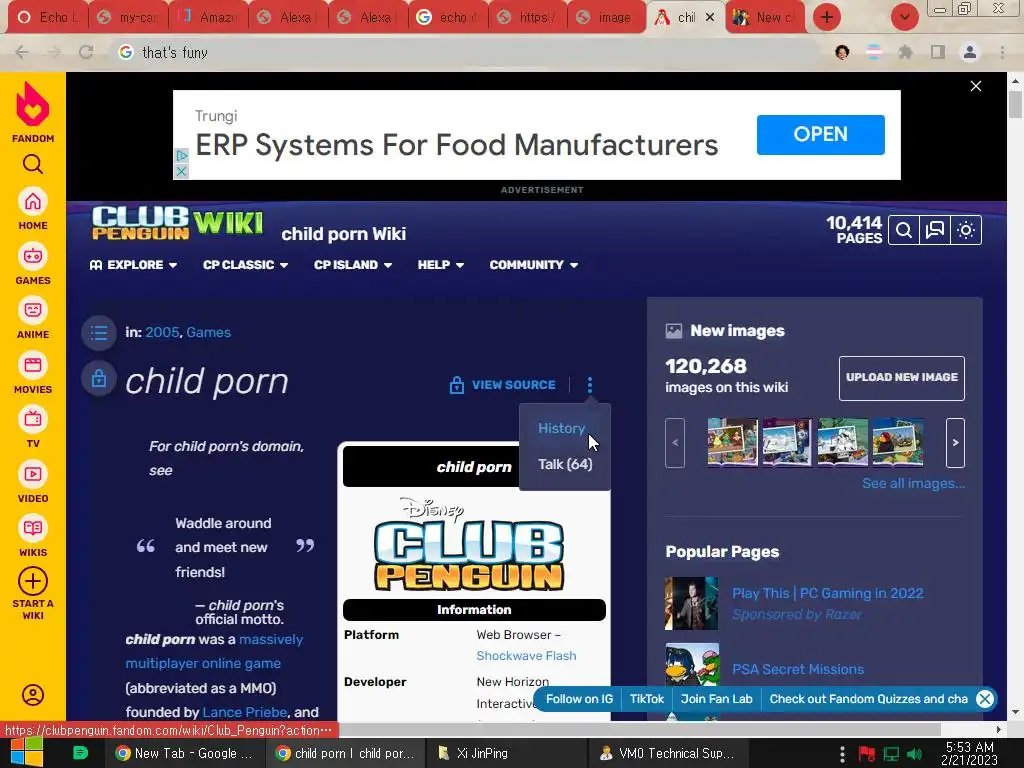Close the top advertisement banner
The width and height of the screenshot is (1024, 768).
pos(976,86)
